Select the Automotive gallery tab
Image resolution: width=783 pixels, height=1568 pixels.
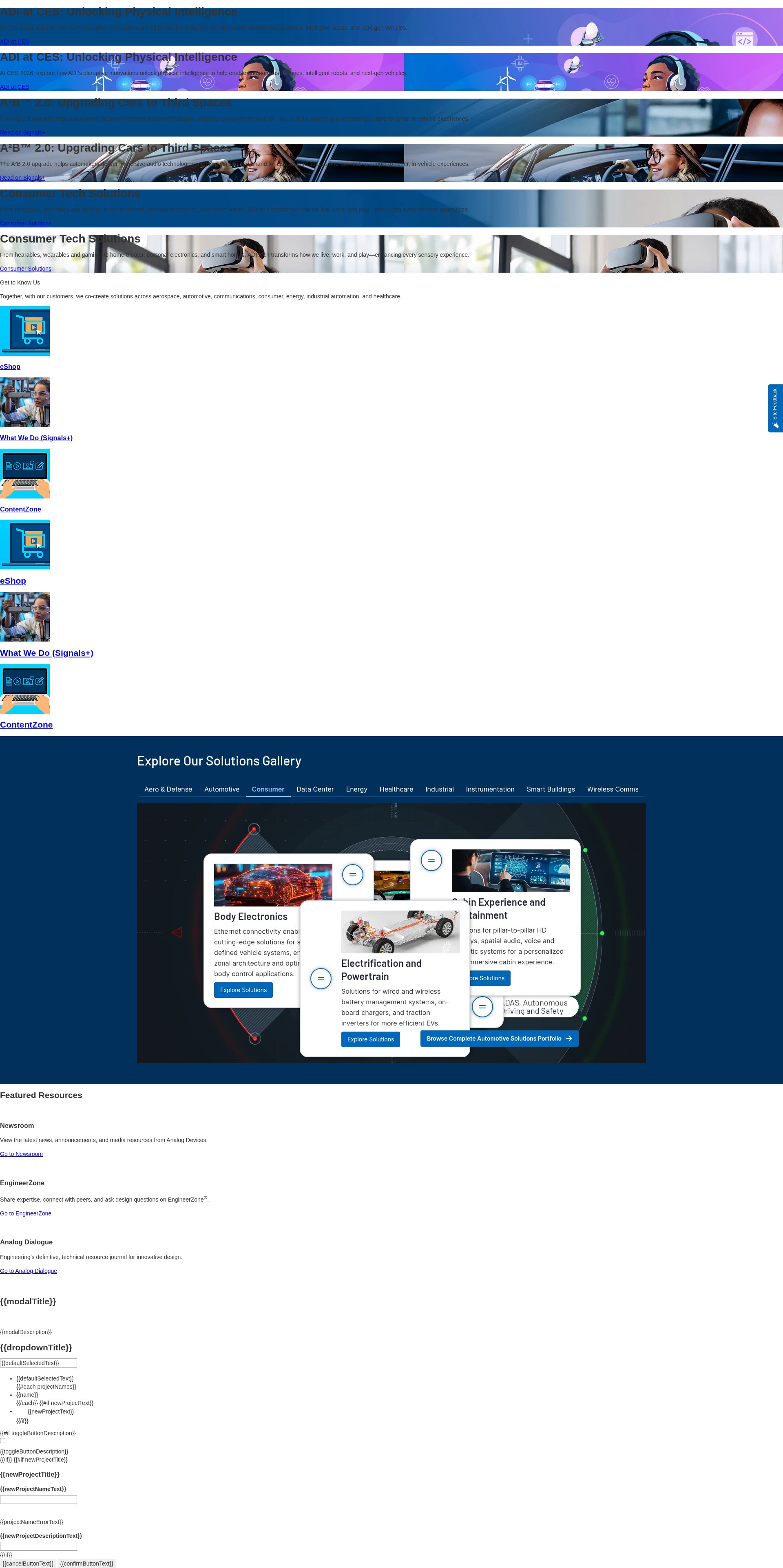[221, 789]
